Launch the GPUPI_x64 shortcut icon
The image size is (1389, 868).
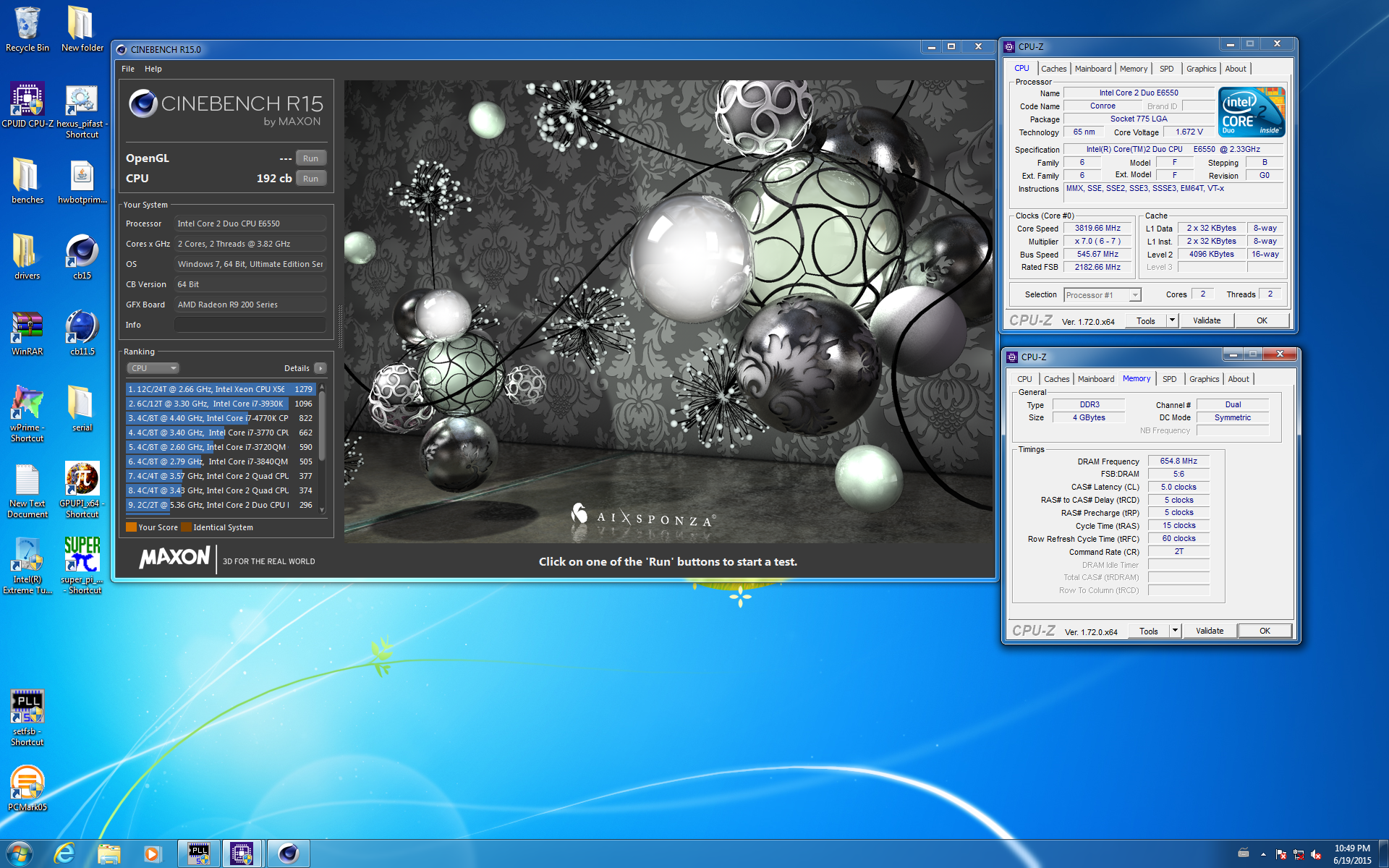82,490
